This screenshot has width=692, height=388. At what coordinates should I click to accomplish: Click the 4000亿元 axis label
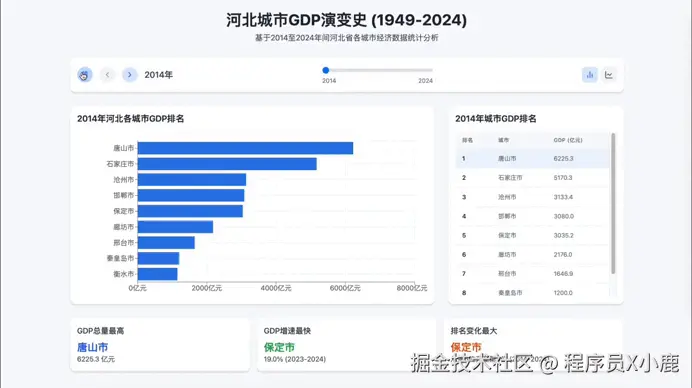tap(276, 288)
